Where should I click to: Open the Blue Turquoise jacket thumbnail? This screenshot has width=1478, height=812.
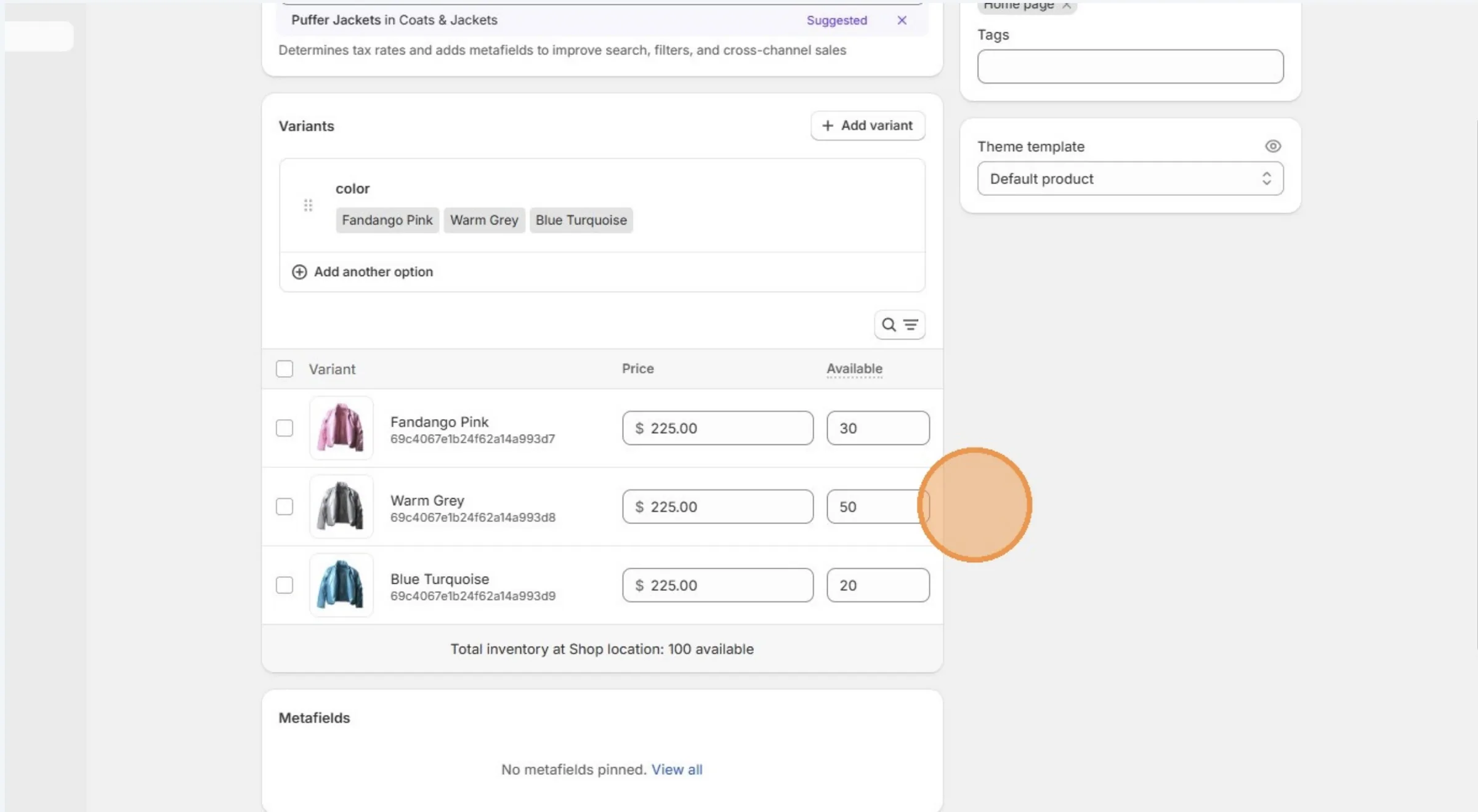(341, 585)
